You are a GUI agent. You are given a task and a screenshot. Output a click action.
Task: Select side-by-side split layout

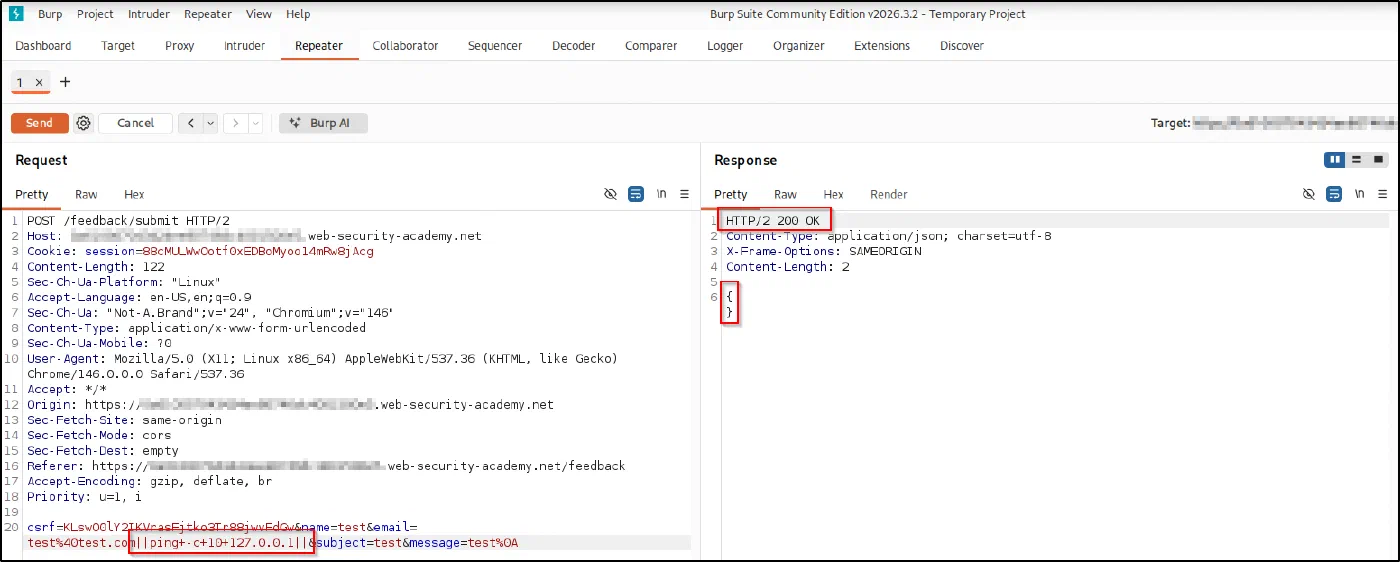pyautogui.click(x=1334, y=160)
